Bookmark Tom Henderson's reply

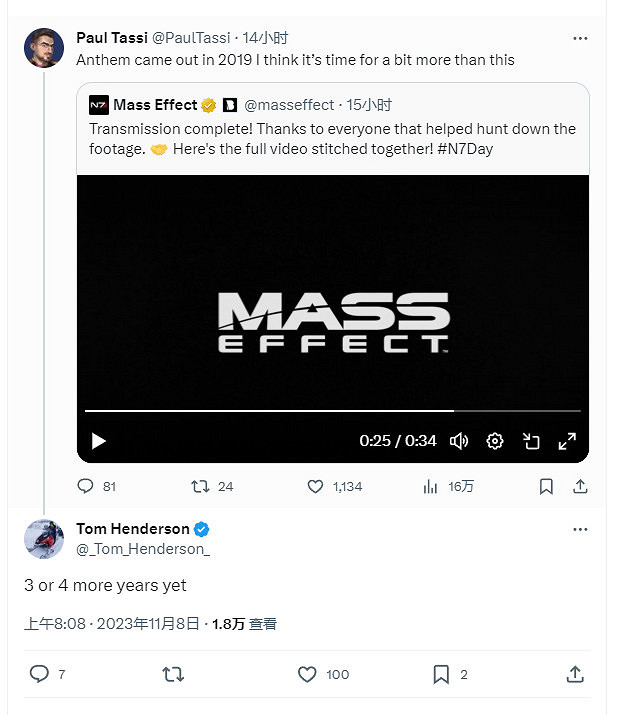click(x=441, y=675)
